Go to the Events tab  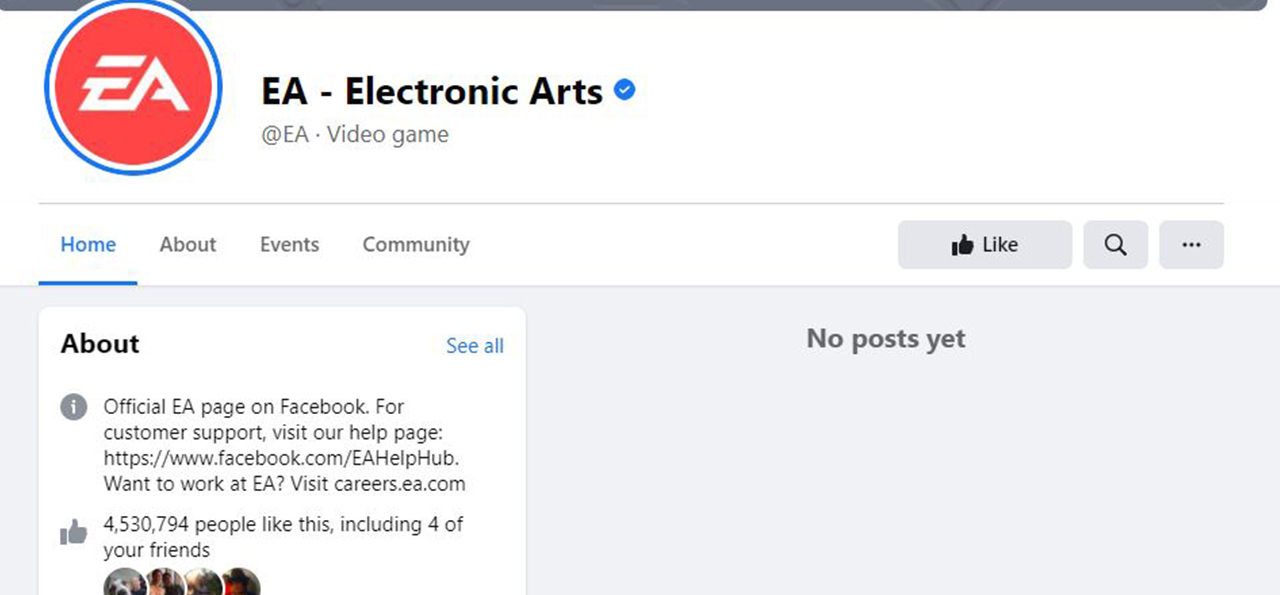pos(289,245)
